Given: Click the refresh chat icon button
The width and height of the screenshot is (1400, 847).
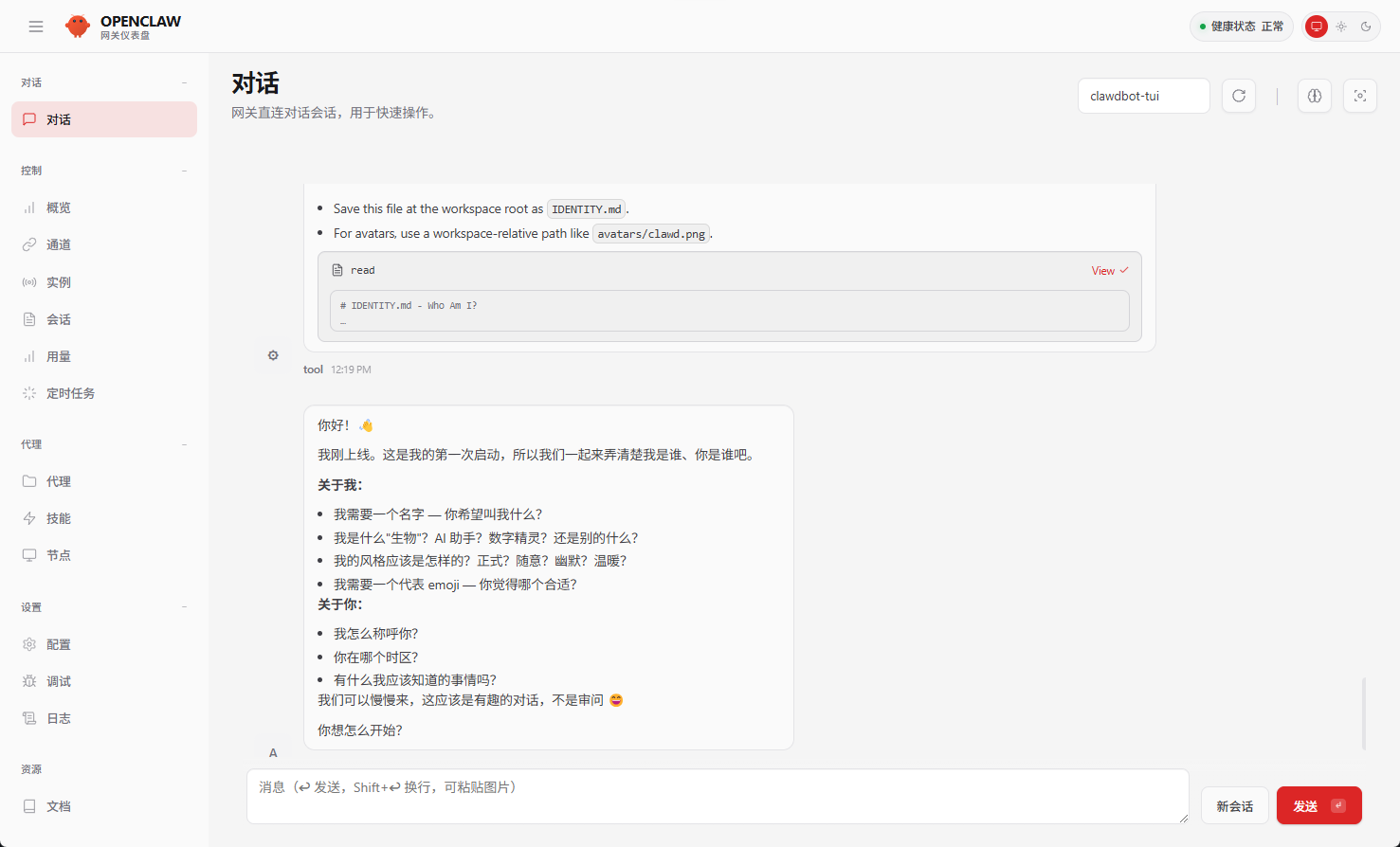Looking at the screenshot, I should point(1238,96).
